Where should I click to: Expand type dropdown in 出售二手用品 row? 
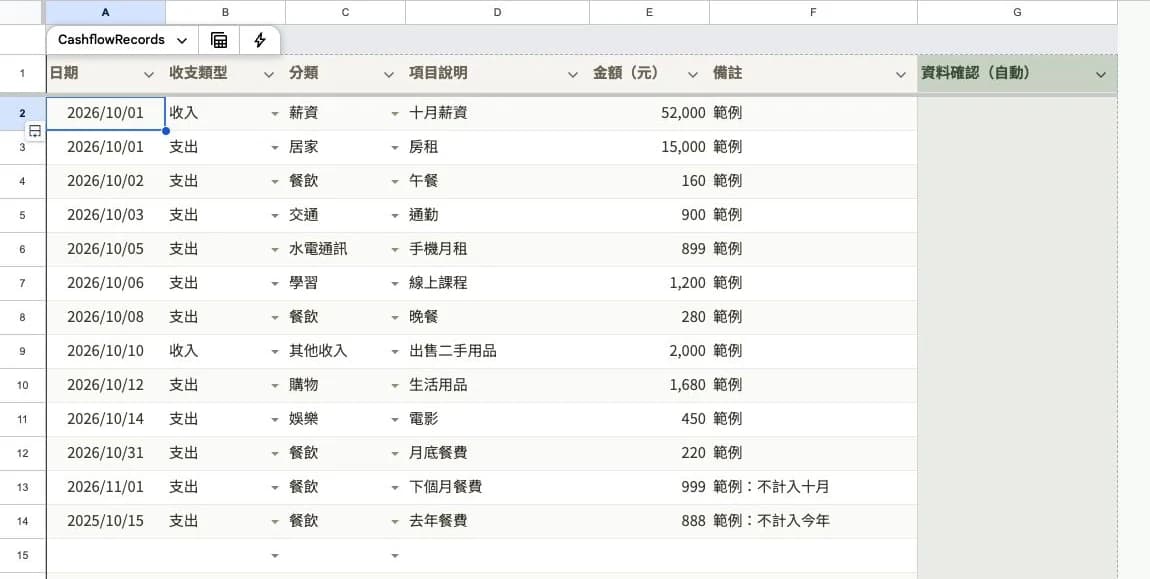pos(275,352)
